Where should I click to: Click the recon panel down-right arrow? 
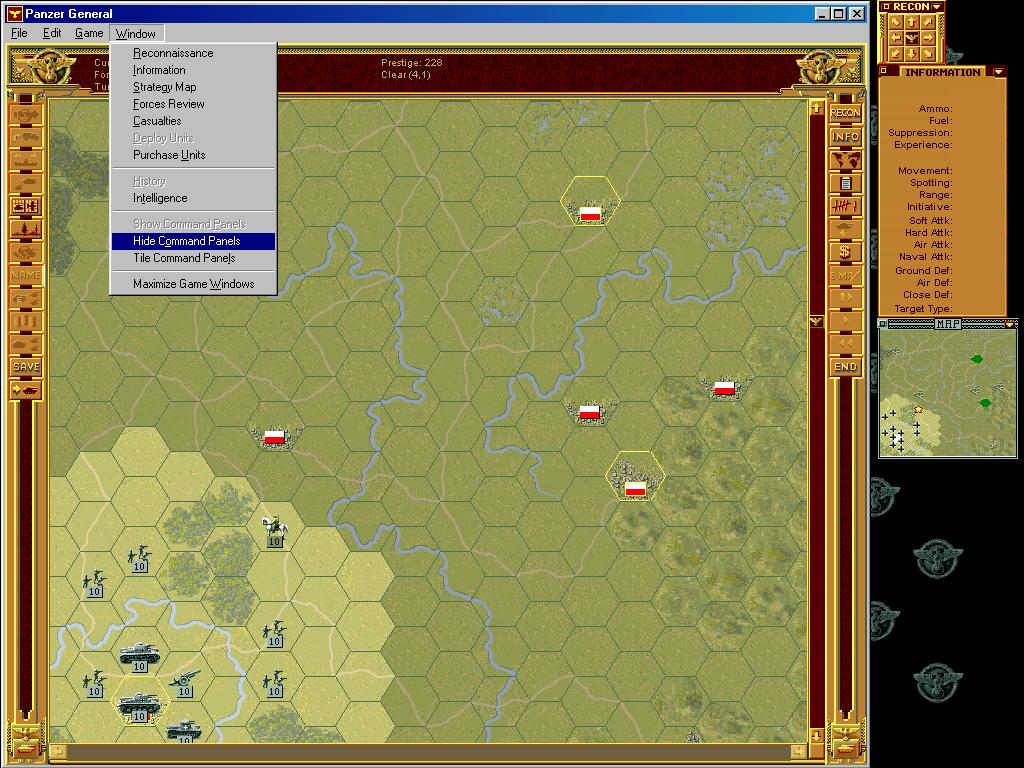point(928,54)
